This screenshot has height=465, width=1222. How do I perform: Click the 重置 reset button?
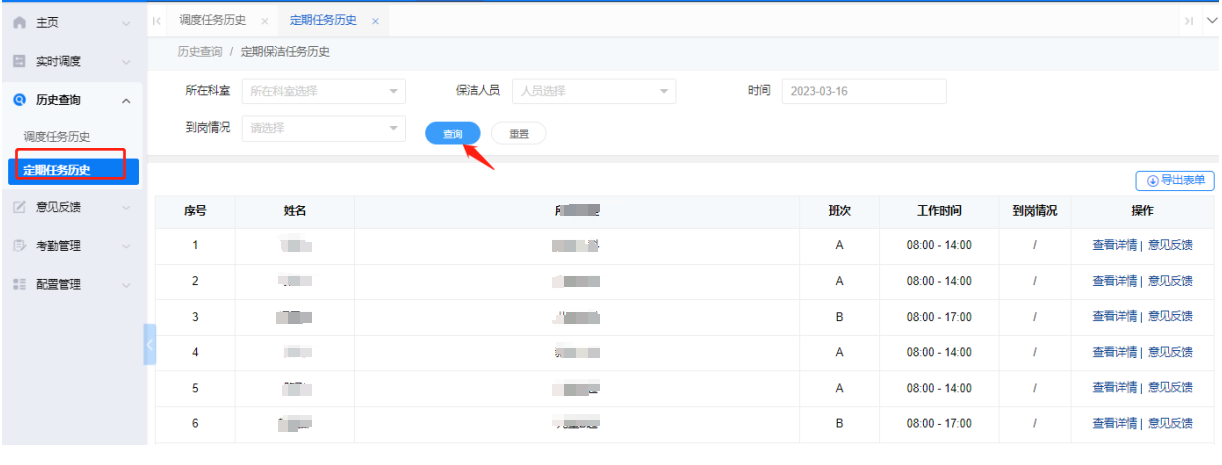pyautogui.click(x=518, y=134)
